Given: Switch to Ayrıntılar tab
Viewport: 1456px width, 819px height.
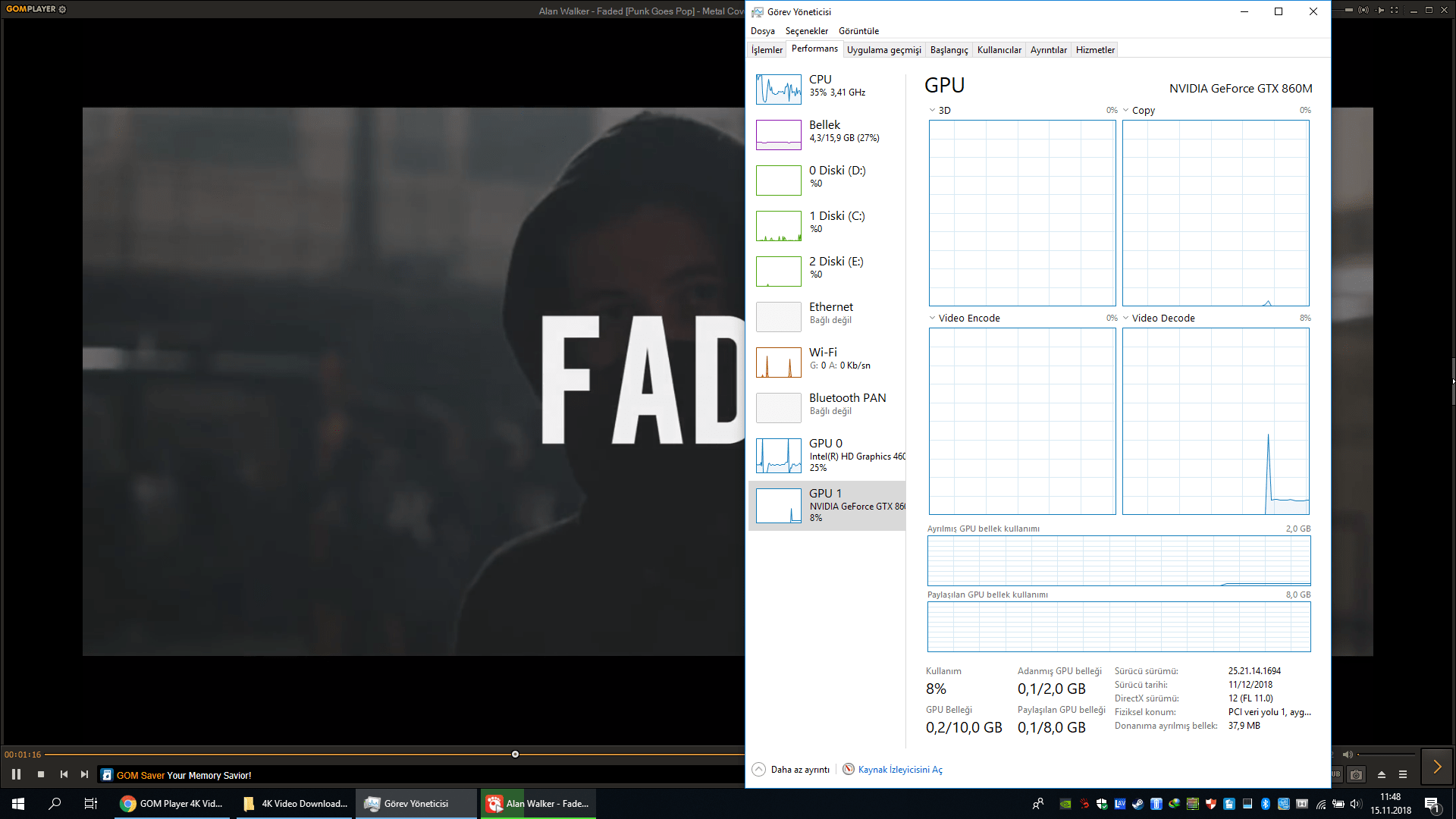Looking at the screenshot, I should [1048, 50].
